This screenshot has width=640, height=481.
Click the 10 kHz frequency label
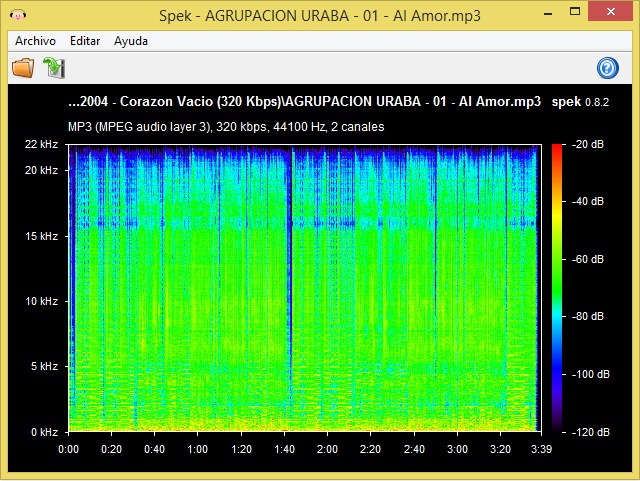(x=42, y=301)
